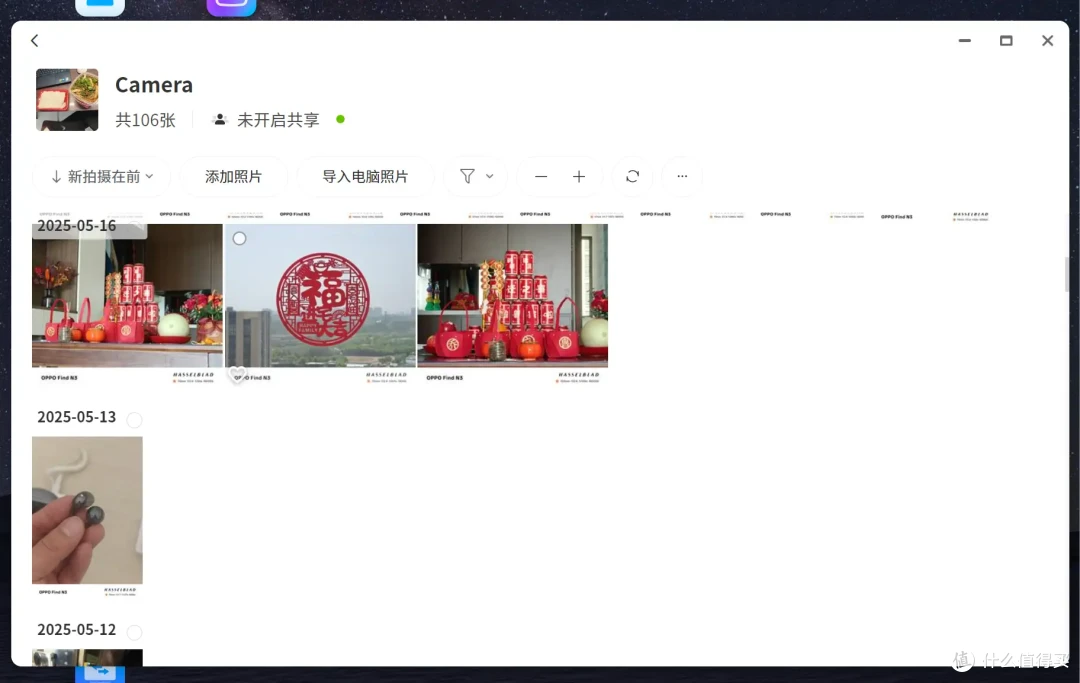Click the 2025-05-12 date label
Image resolution: width=1080 pixels, height=683 pixels.
[x=76, y=630]
